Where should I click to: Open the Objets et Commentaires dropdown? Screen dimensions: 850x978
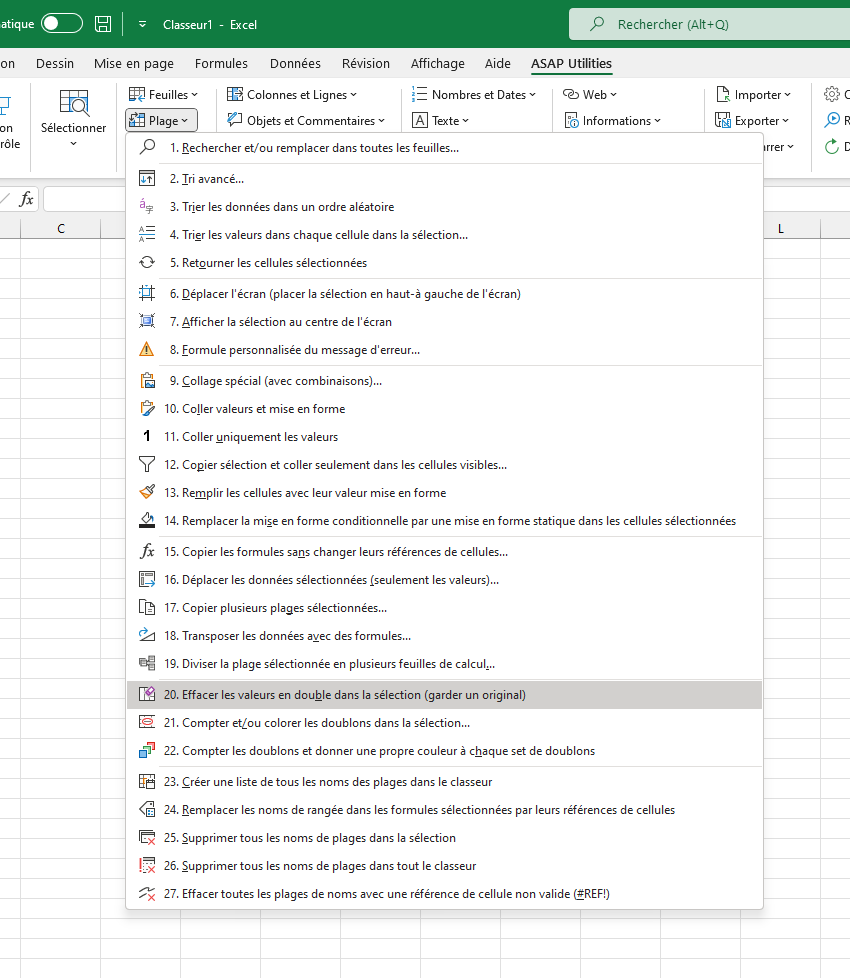[x=306, y=120]
